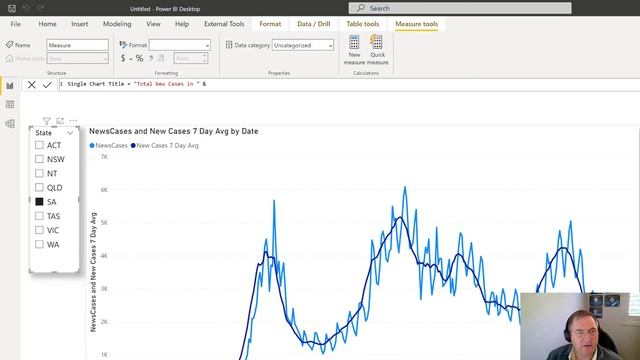Click the Save icon in title bar
This screenshot has width=640, height=360.
(x=12, y=8)
